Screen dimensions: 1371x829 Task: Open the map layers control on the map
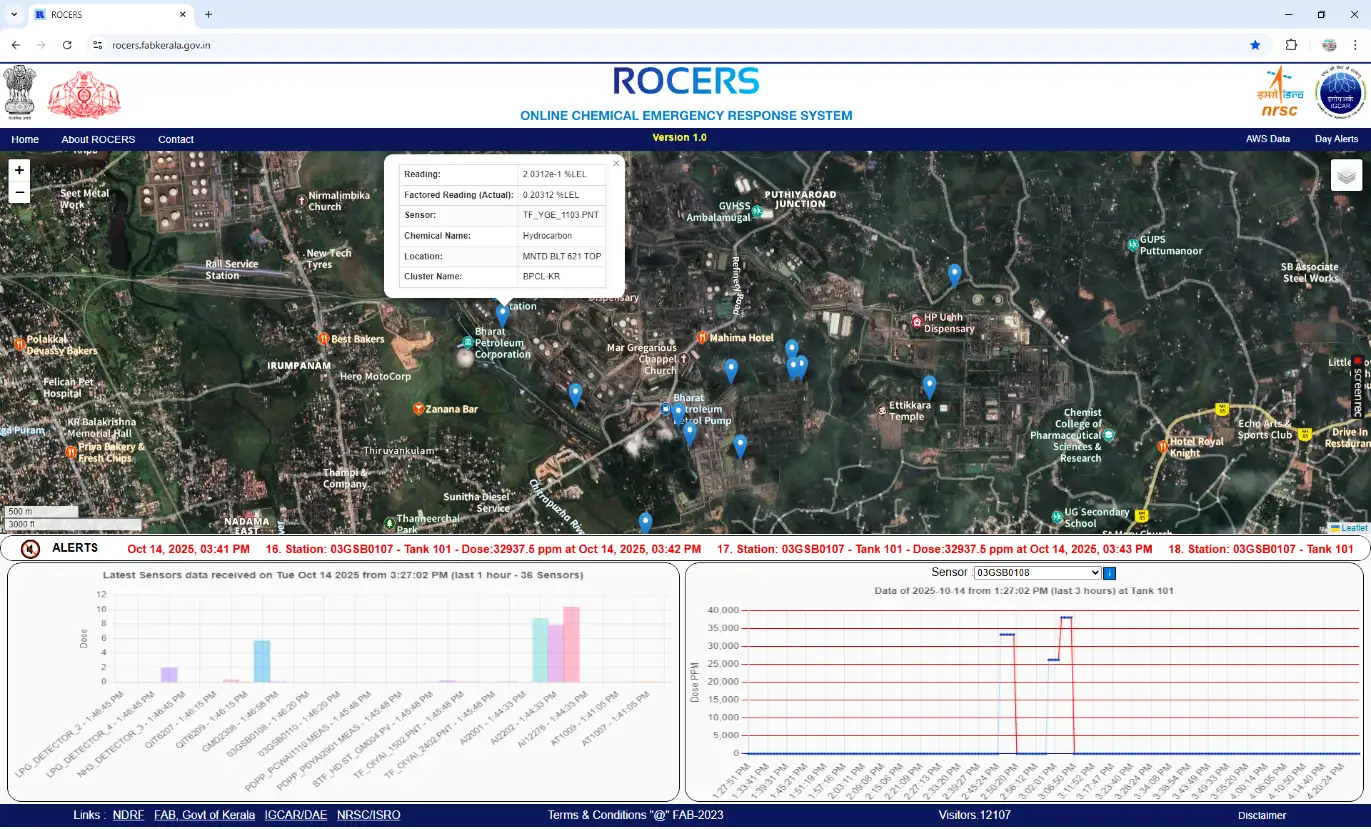[x=1346, y=175]
